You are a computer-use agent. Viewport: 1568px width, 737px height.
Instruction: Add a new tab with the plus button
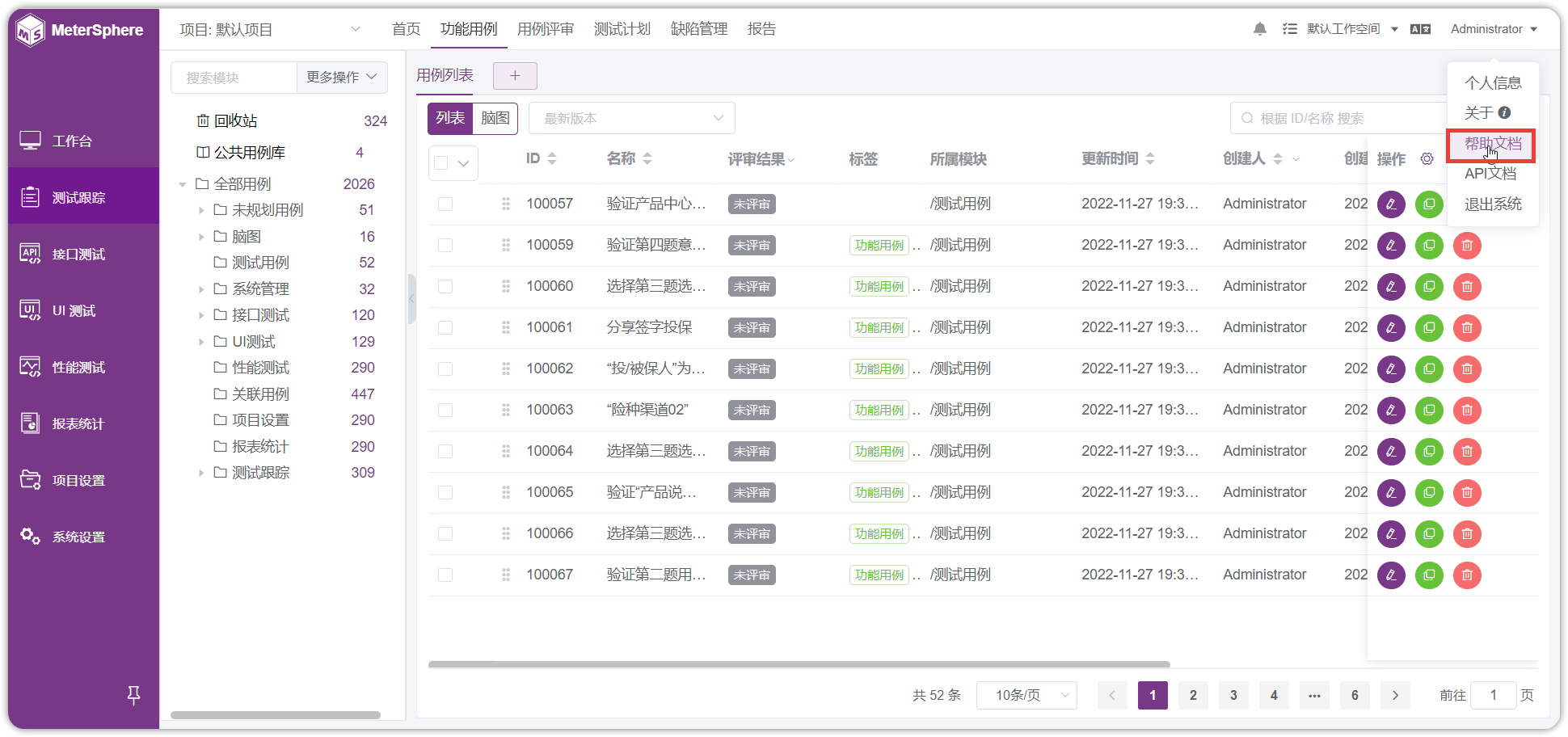click(515, 76)
